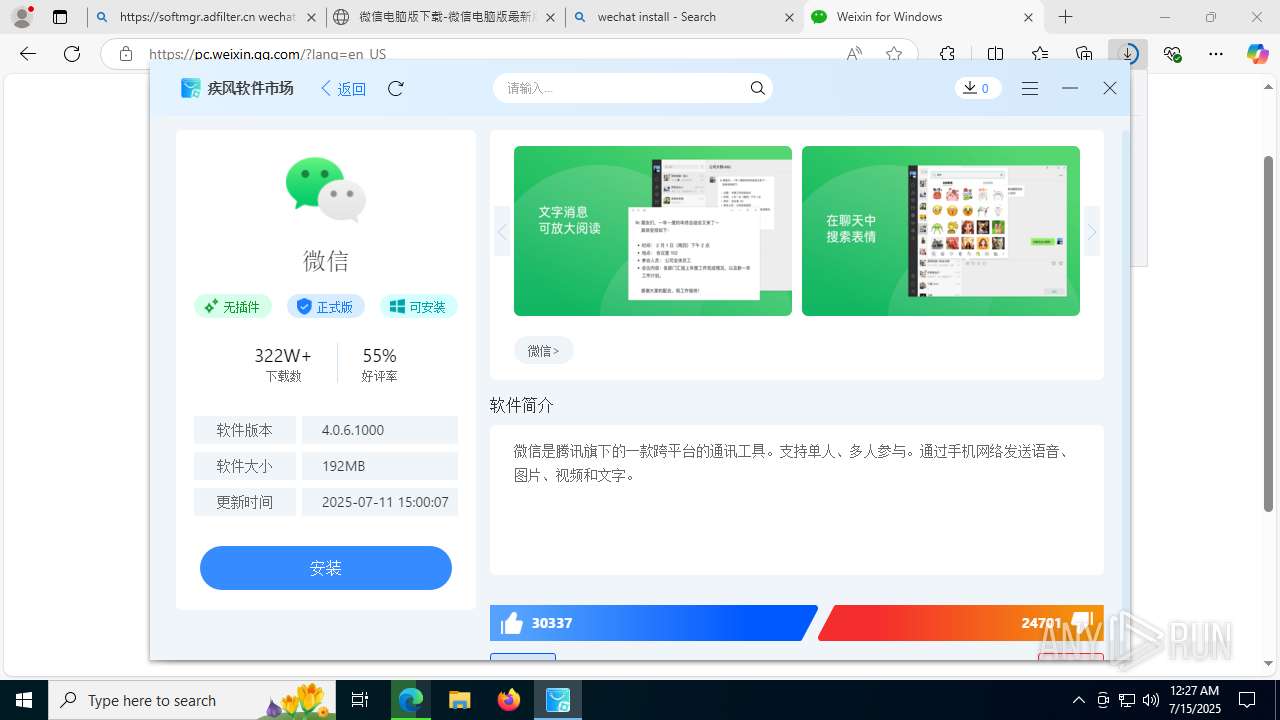This screenshot has height=720, width=1280.
Task: Click the Edge page refresh button
Action: 72,54
